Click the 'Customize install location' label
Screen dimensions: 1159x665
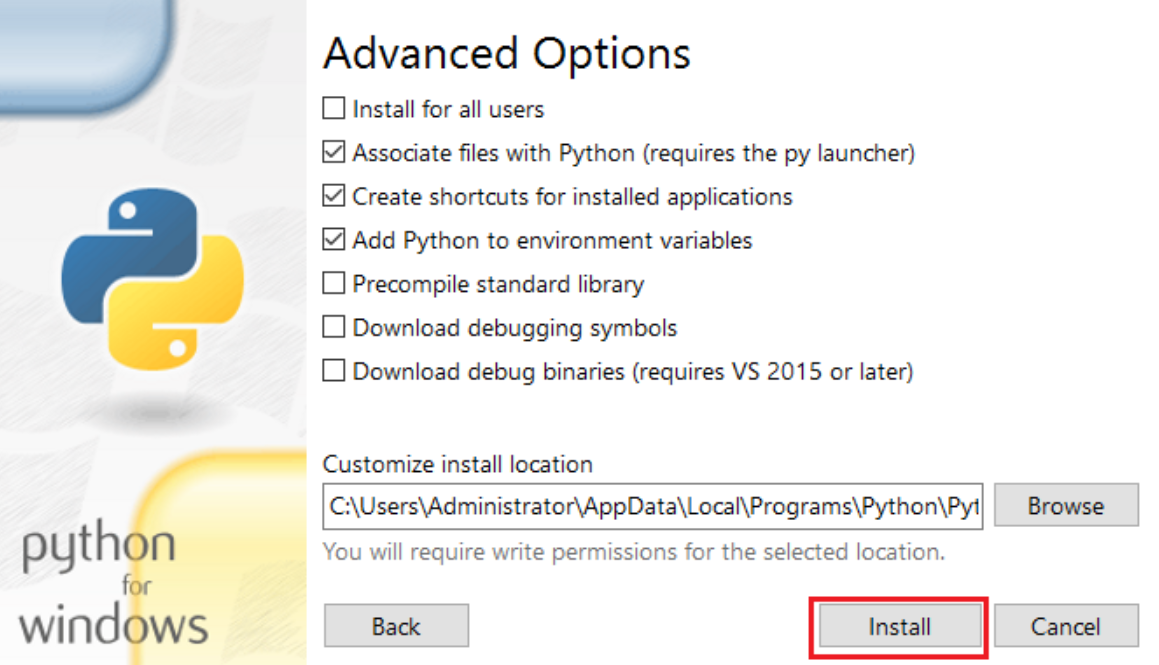click(457, 464)
